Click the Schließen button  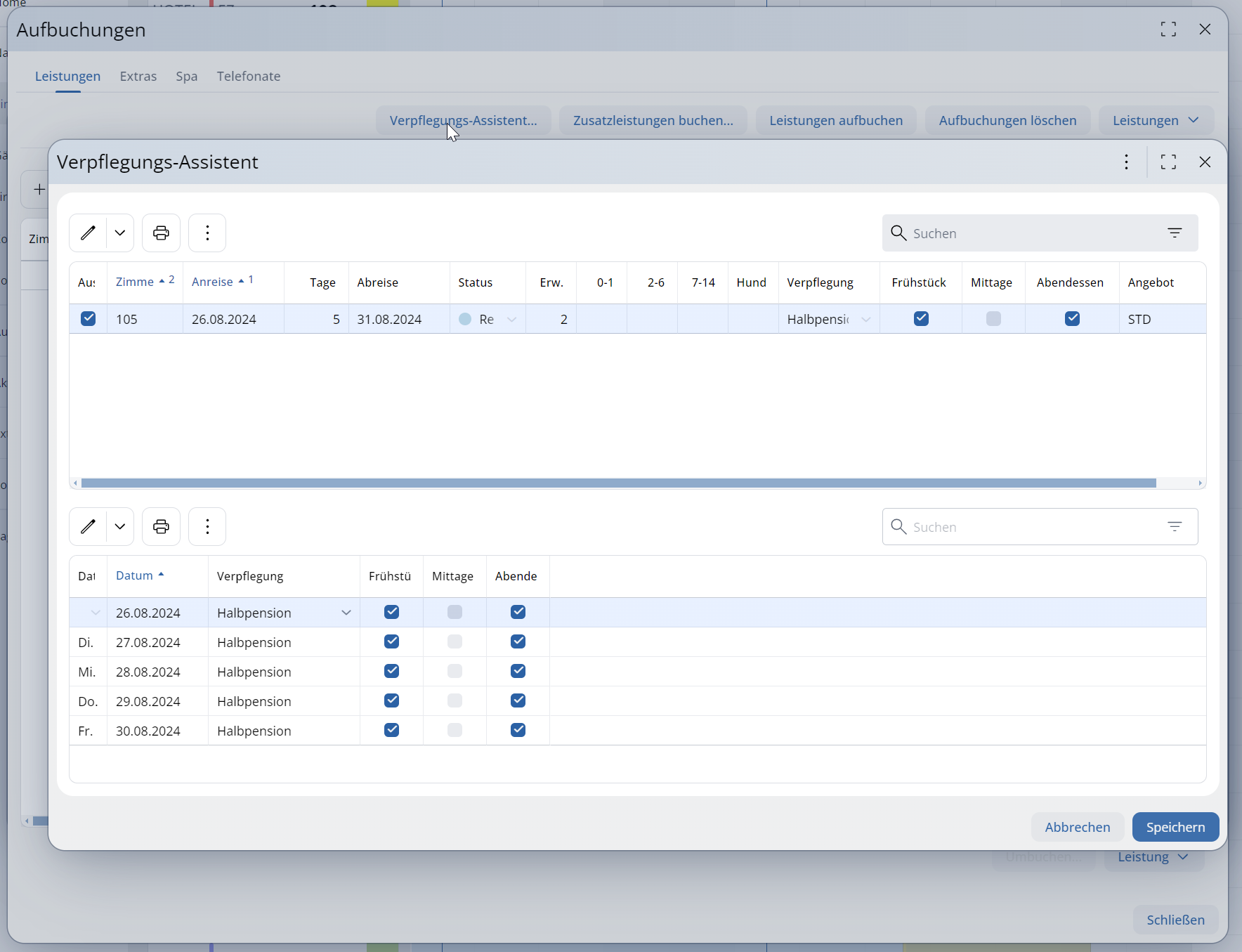point(1175,920)
